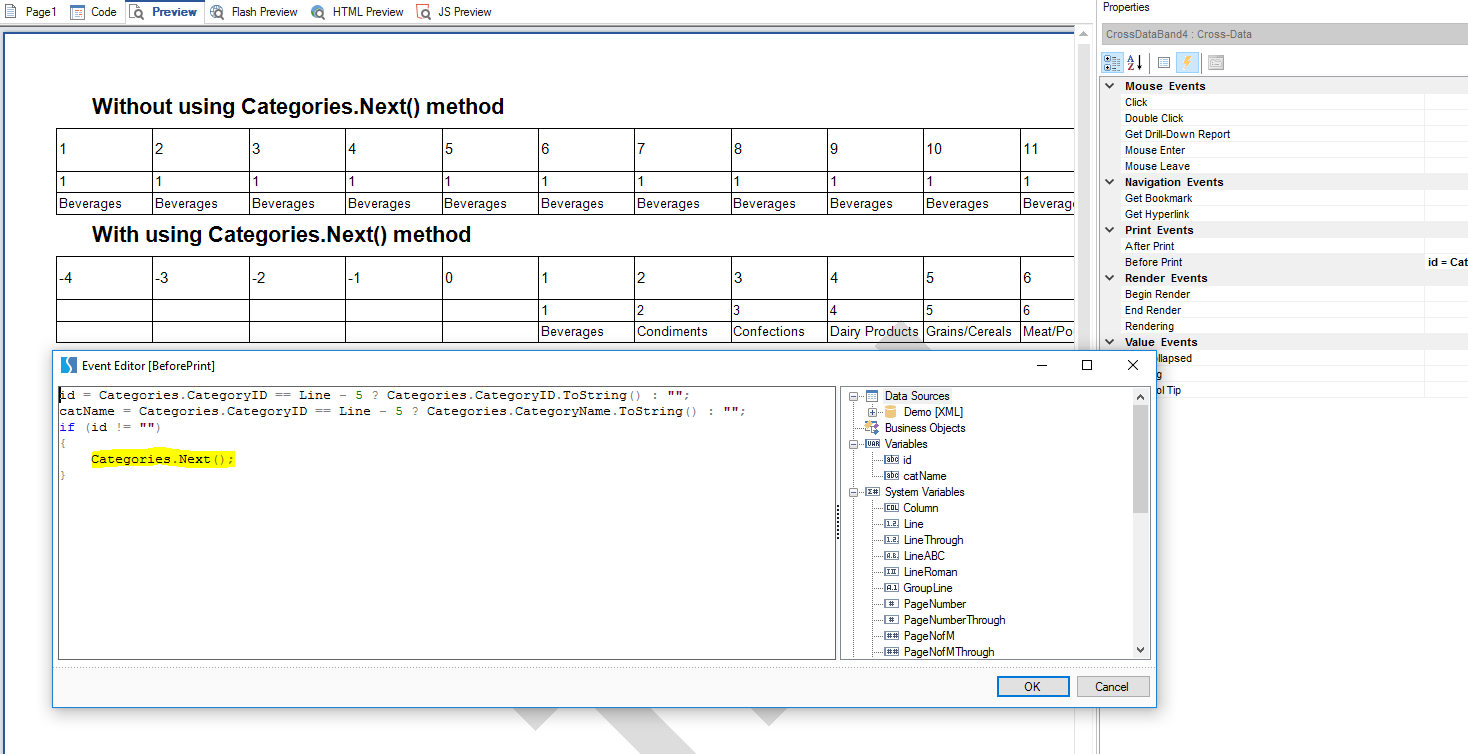This screenshot has height=754, width=1468.
Task: Select the Column system variable
Action: (x=920, y=508)
